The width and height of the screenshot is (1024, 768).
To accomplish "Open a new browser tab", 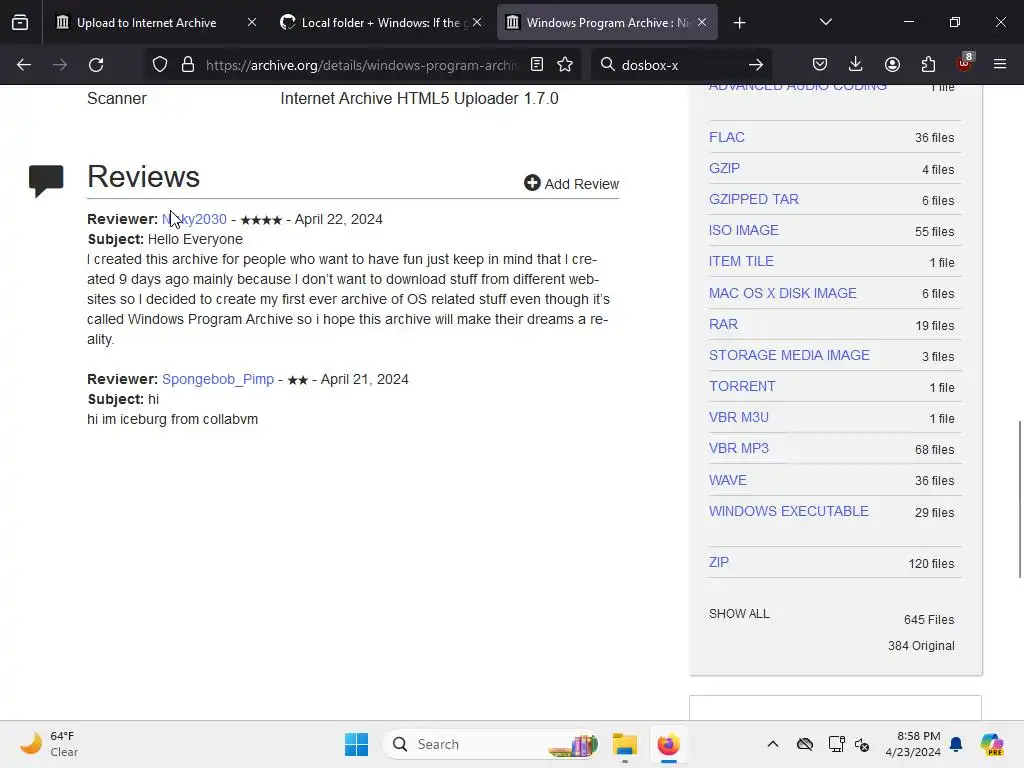I will tap(739, 23).
